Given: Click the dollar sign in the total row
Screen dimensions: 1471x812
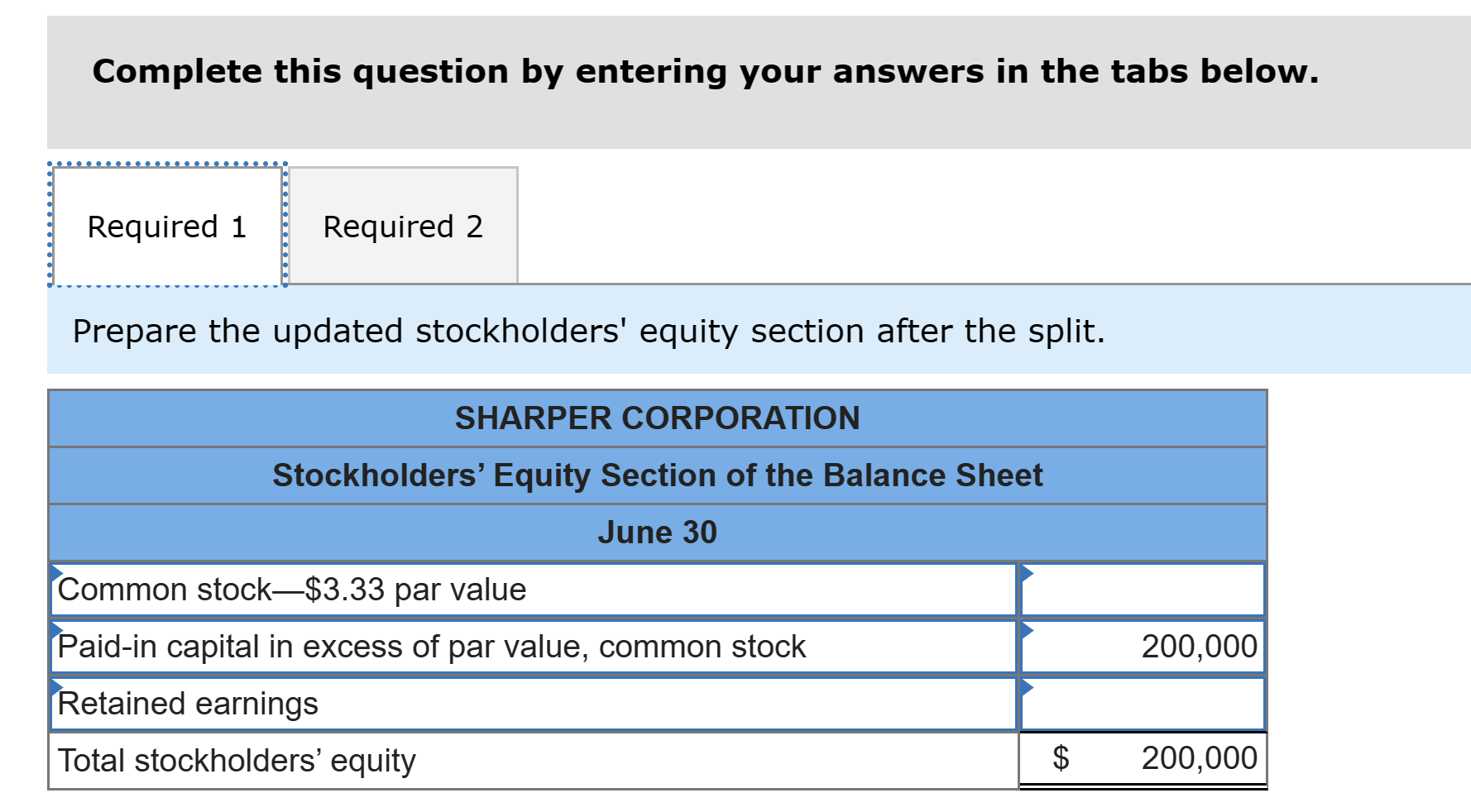Looking at the screenshot, I should click(1062, 758).
